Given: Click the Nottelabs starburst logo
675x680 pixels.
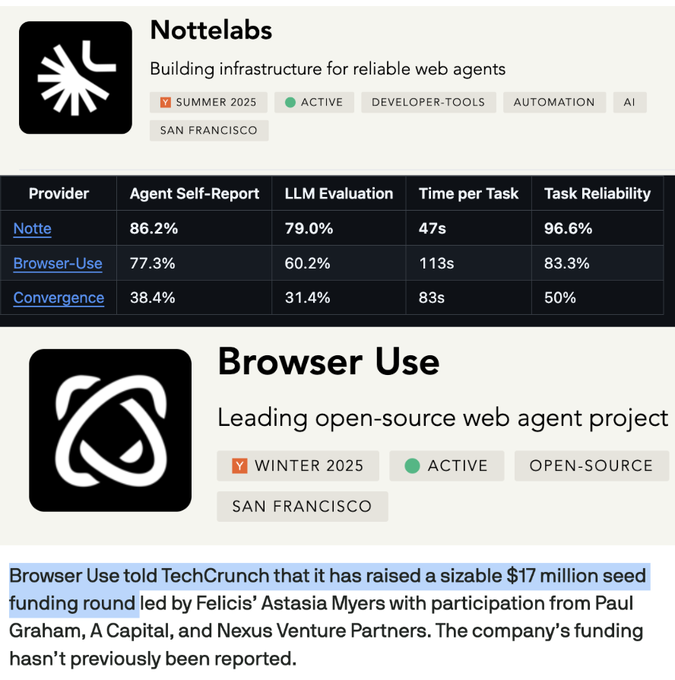Looking at the screenshot, I should tap(76, 77).
